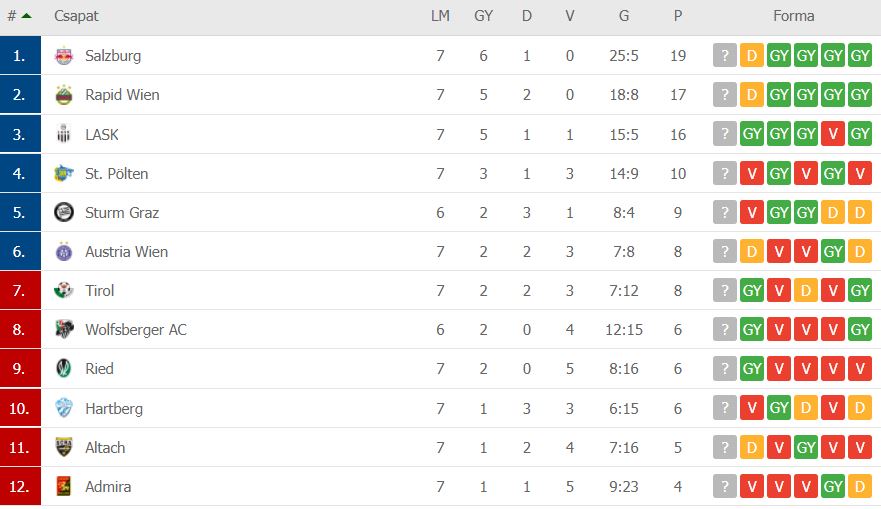This screenshot has height=509, width=881.
Task: Click the Salzburg club crest icon
Action: pyautogui.click(x=64, y=56)
